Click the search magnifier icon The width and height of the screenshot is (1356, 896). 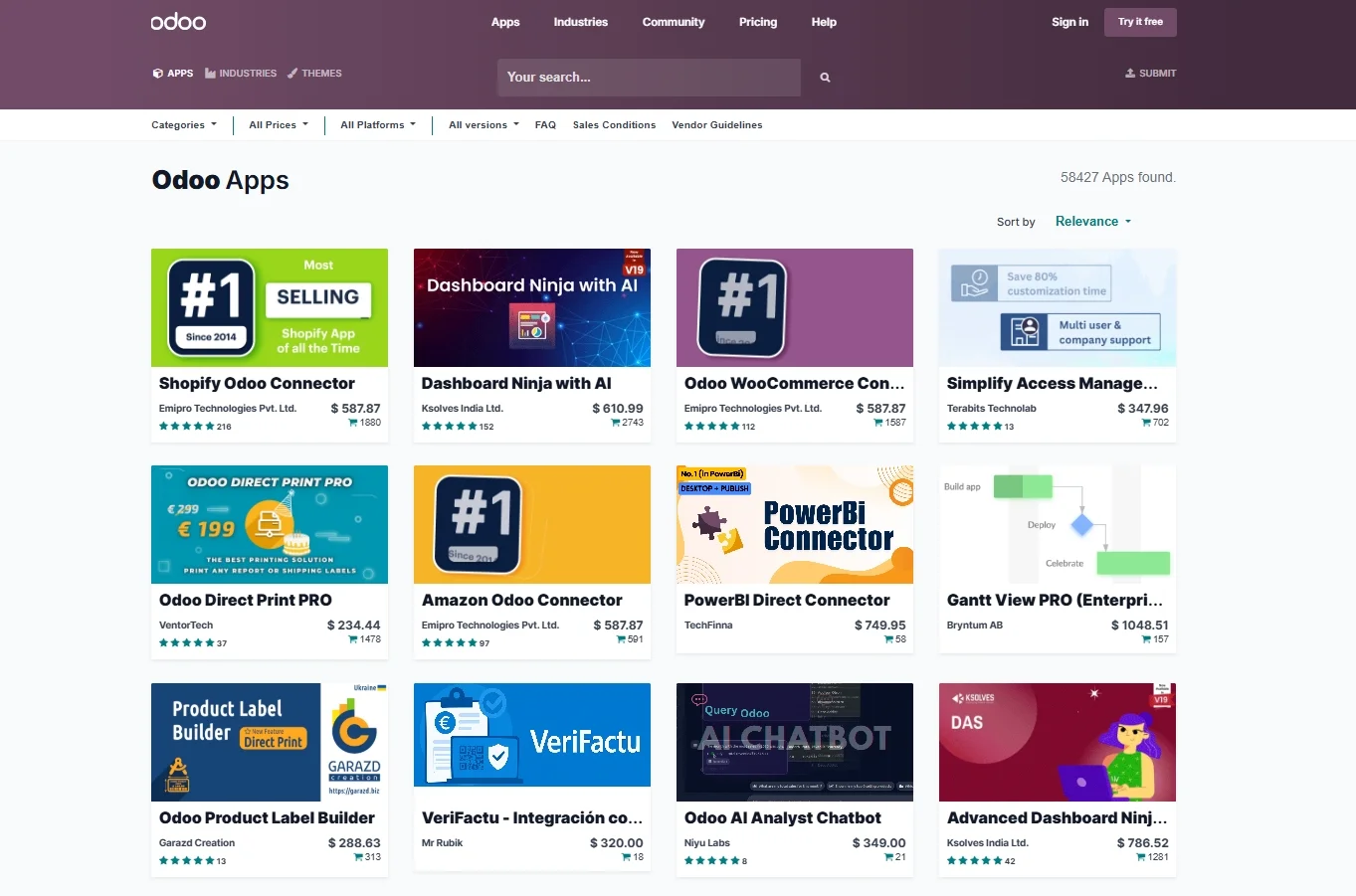pos(825,78)
